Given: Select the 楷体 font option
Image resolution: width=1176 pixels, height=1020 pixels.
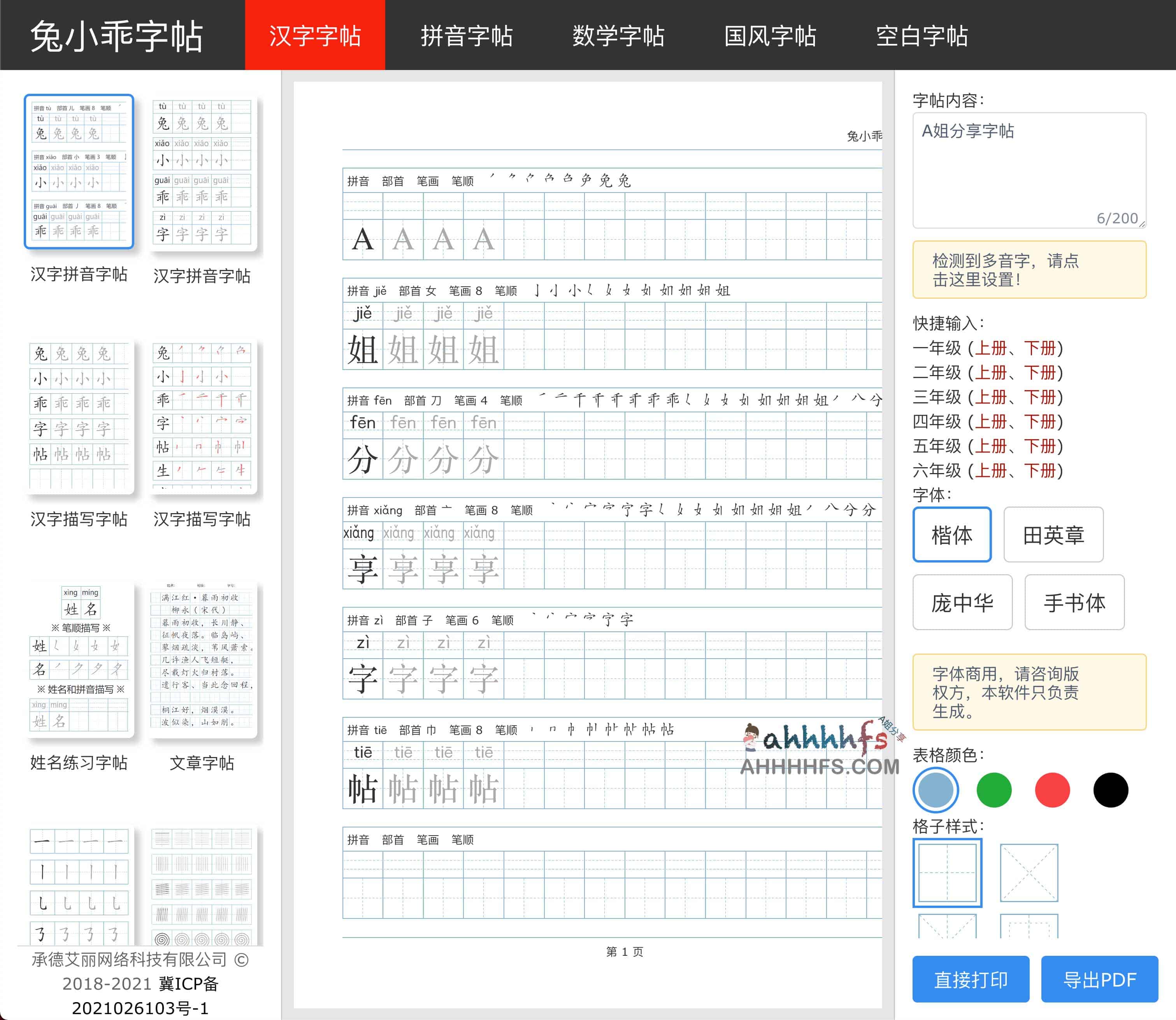Looking at the screenshot, I should pyautogui.click(x=951, y=535).
